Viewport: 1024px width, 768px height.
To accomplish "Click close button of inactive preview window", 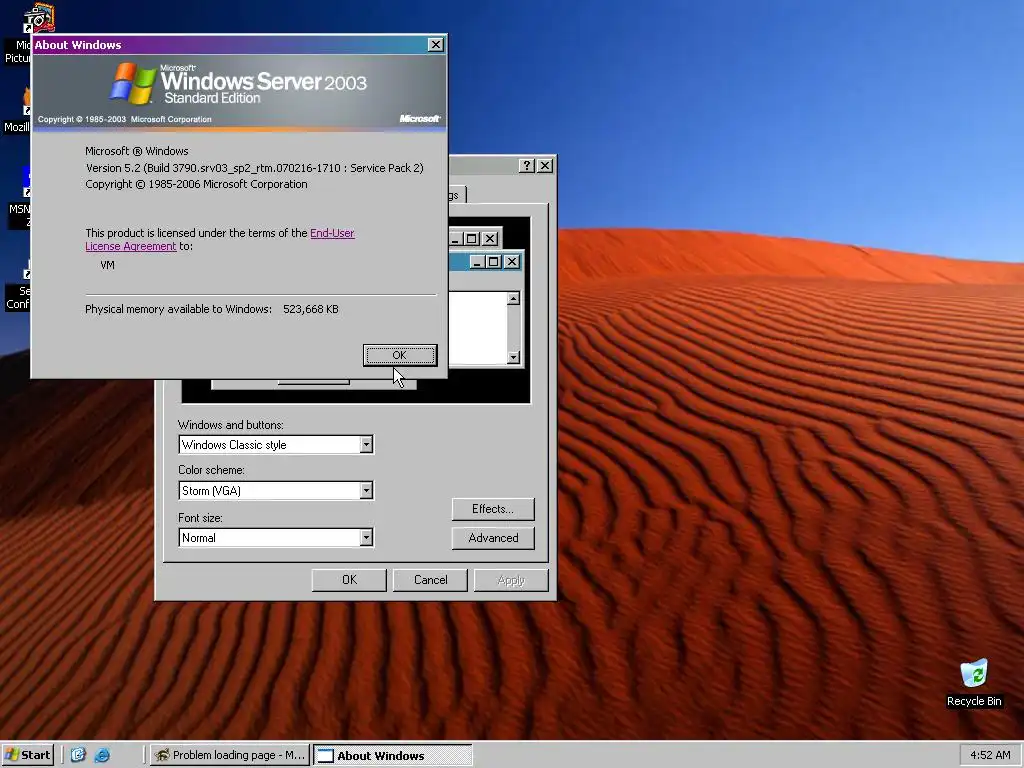I will click(490, 239).
